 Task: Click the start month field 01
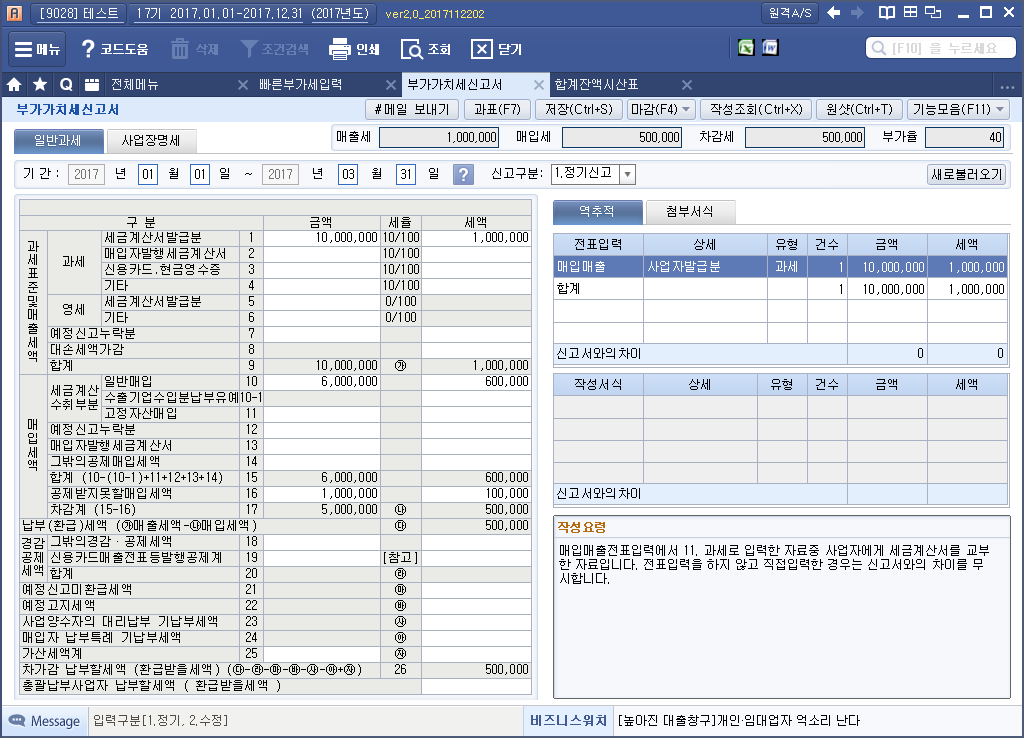coord(148,174)
